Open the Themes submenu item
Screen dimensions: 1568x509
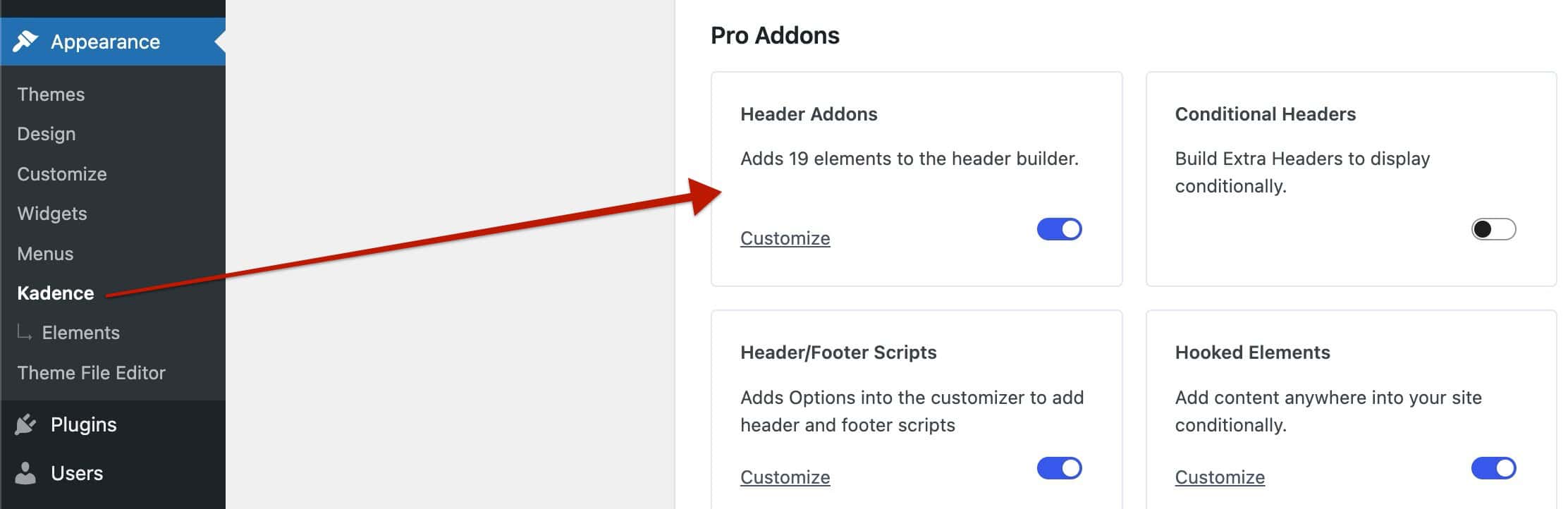tap(51, 94)
